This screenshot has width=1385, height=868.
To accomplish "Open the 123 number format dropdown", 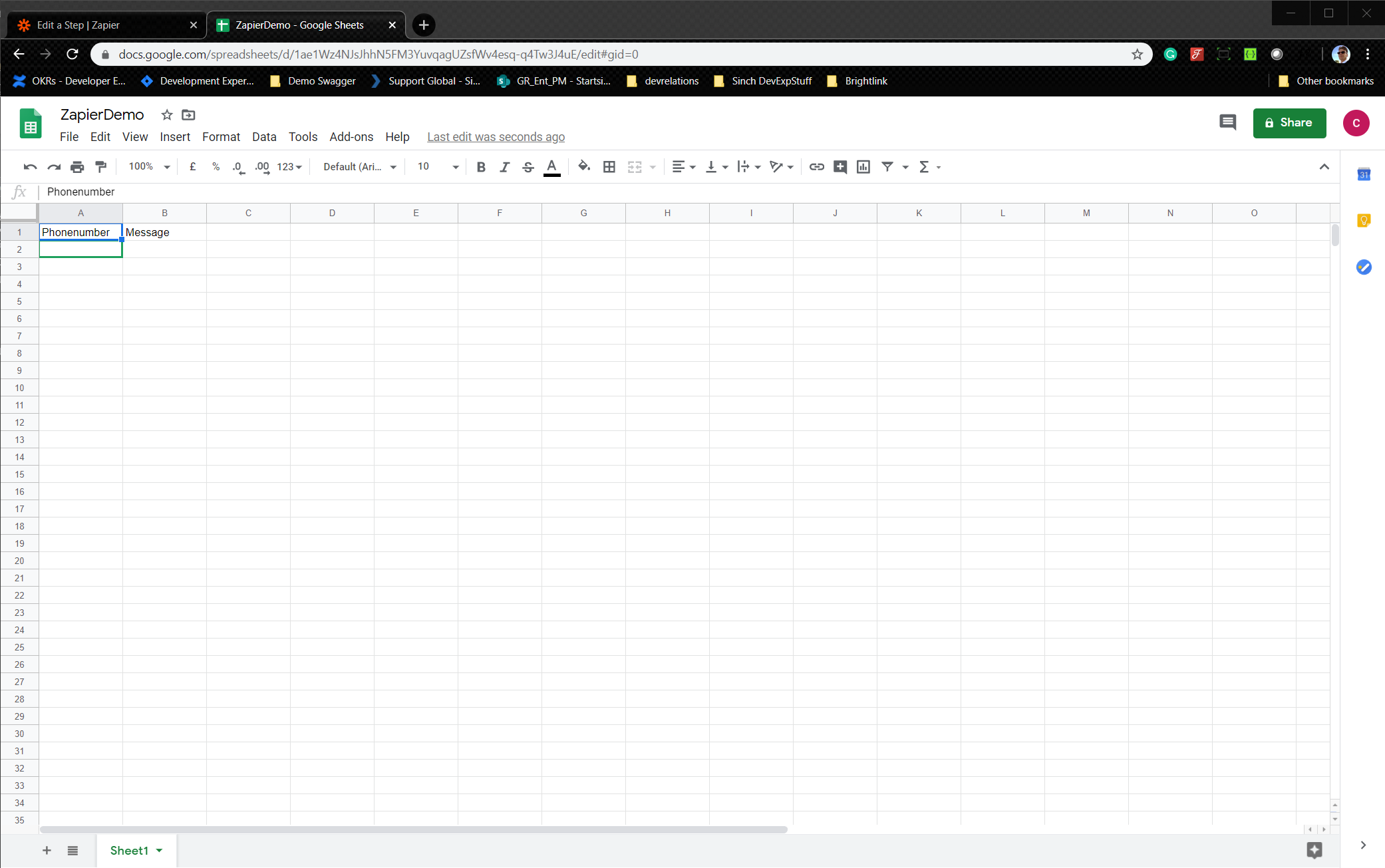I will click(289, 167).
